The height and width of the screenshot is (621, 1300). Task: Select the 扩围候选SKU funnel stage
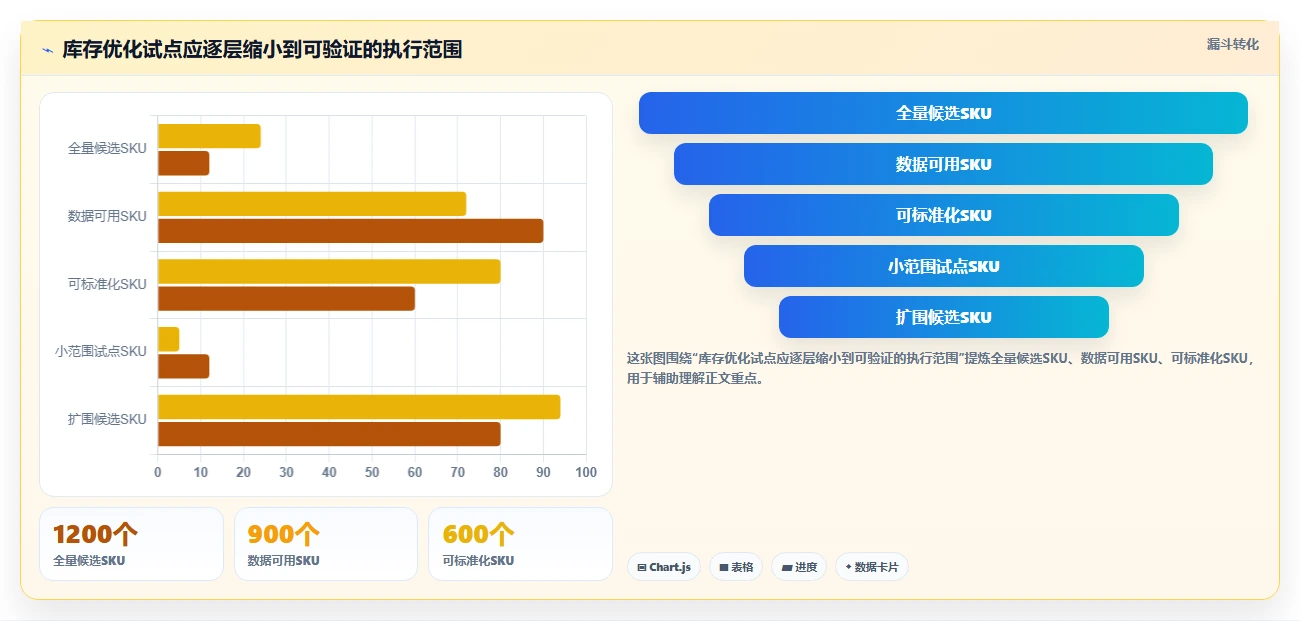tap(943, 317)
